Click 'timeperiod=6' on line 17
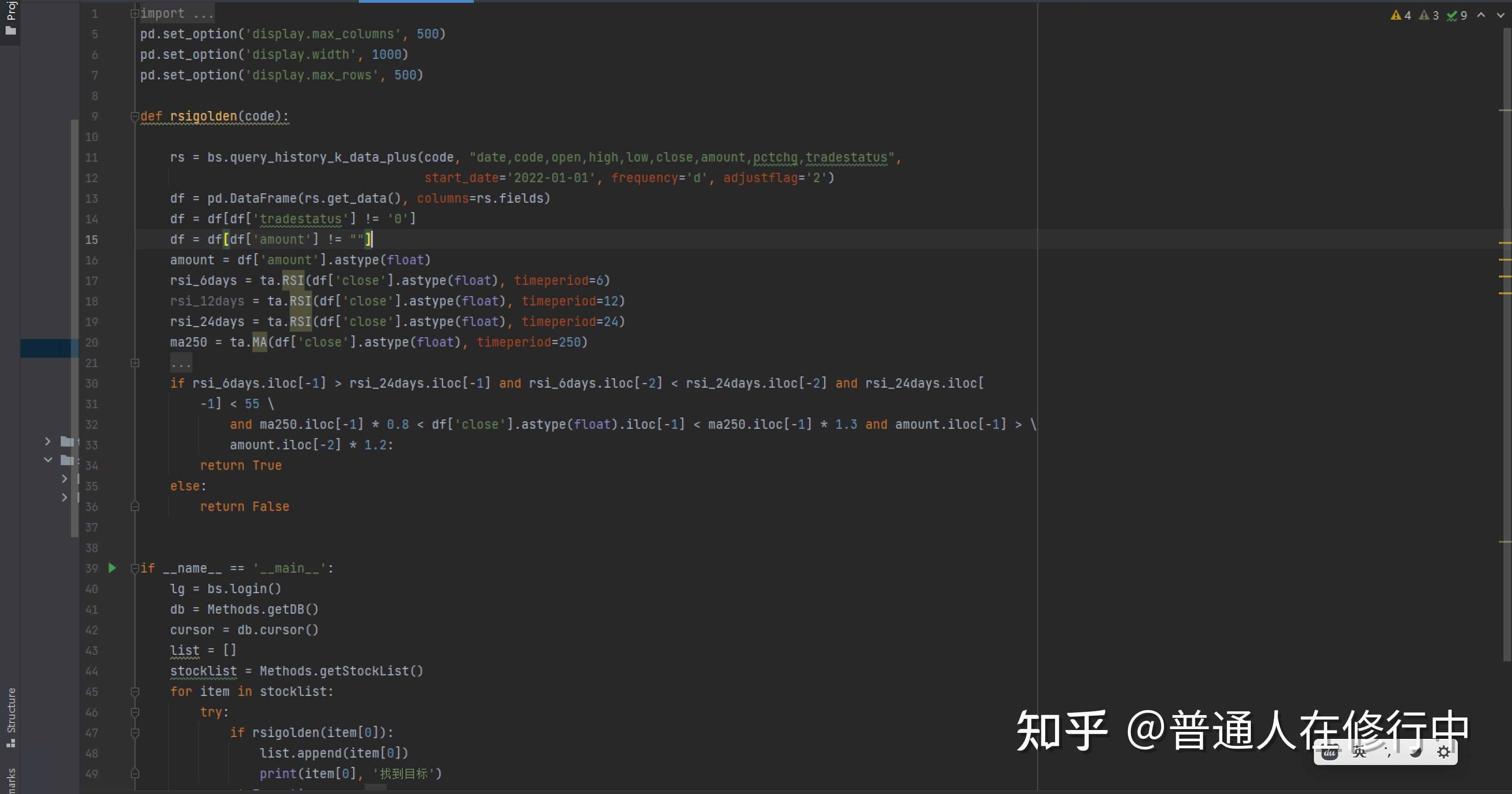1512x794 pixels. 559,281
